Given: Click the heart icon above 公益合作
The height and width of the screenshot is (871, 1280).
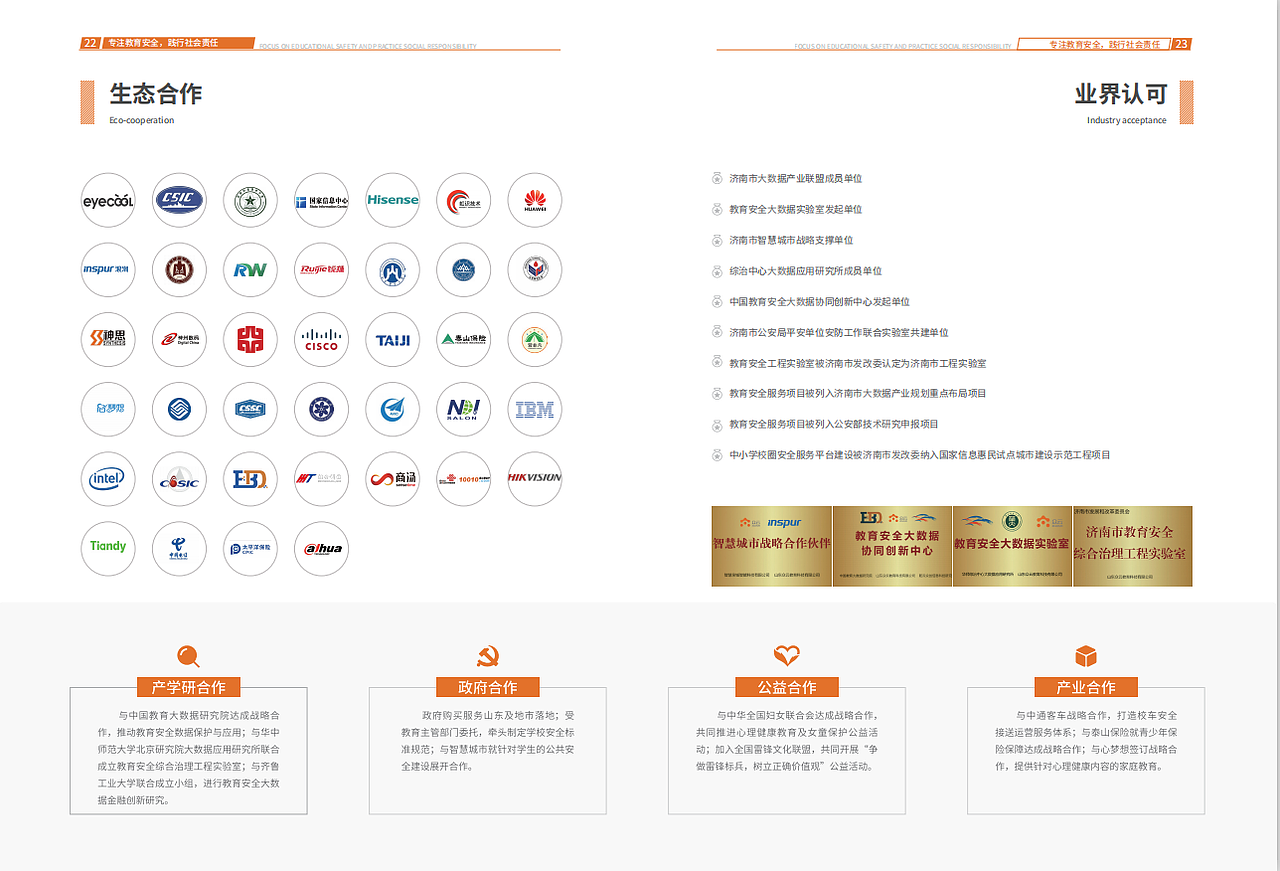Looking at the screenshot, I should (x=787, y=656).
